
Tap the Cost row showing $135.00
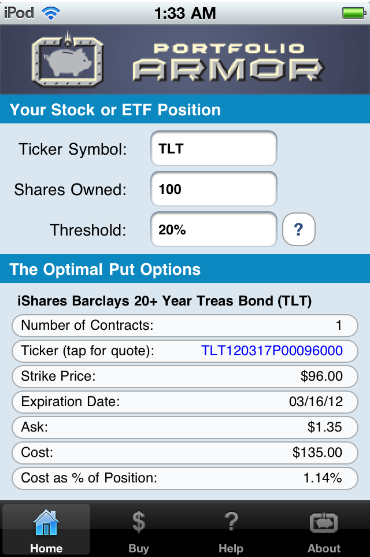(185, 453)
